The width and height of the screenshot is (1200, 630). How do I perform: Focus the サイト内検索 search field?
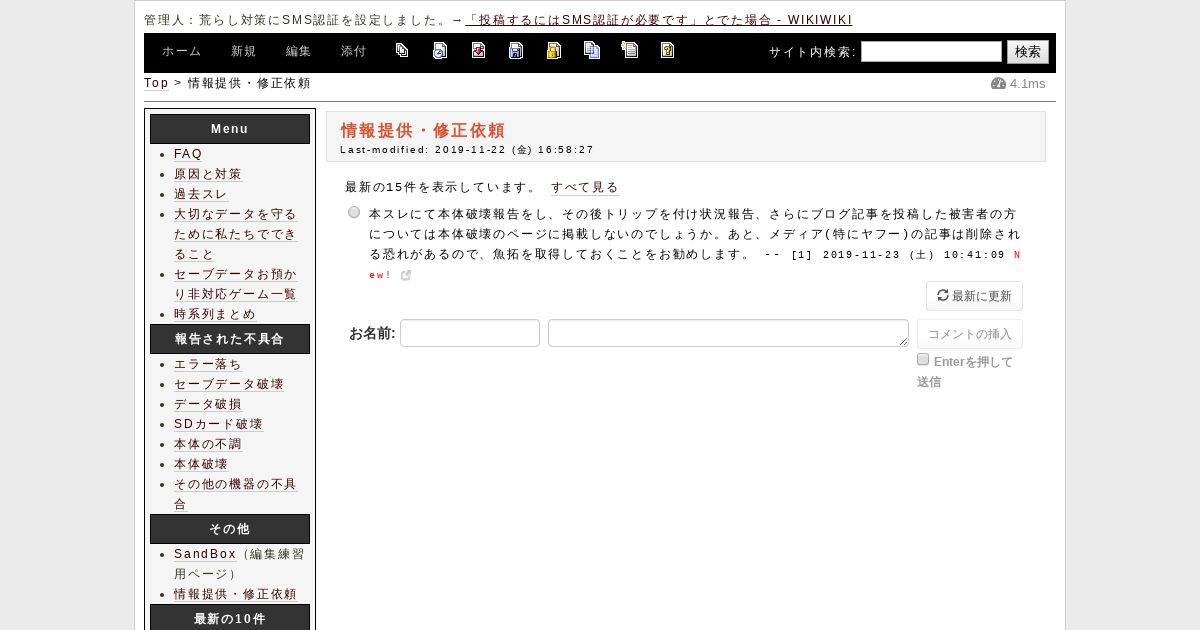point(931,51)
